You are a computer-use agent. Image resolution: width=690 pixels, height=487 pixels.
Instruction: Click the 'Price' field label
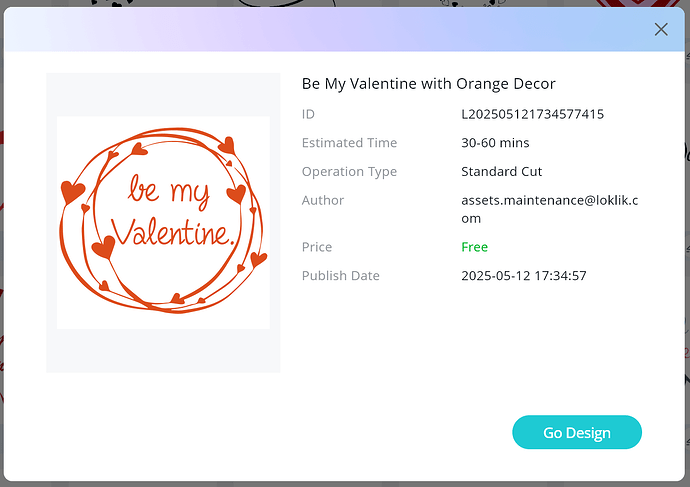[x=317, y=247]
